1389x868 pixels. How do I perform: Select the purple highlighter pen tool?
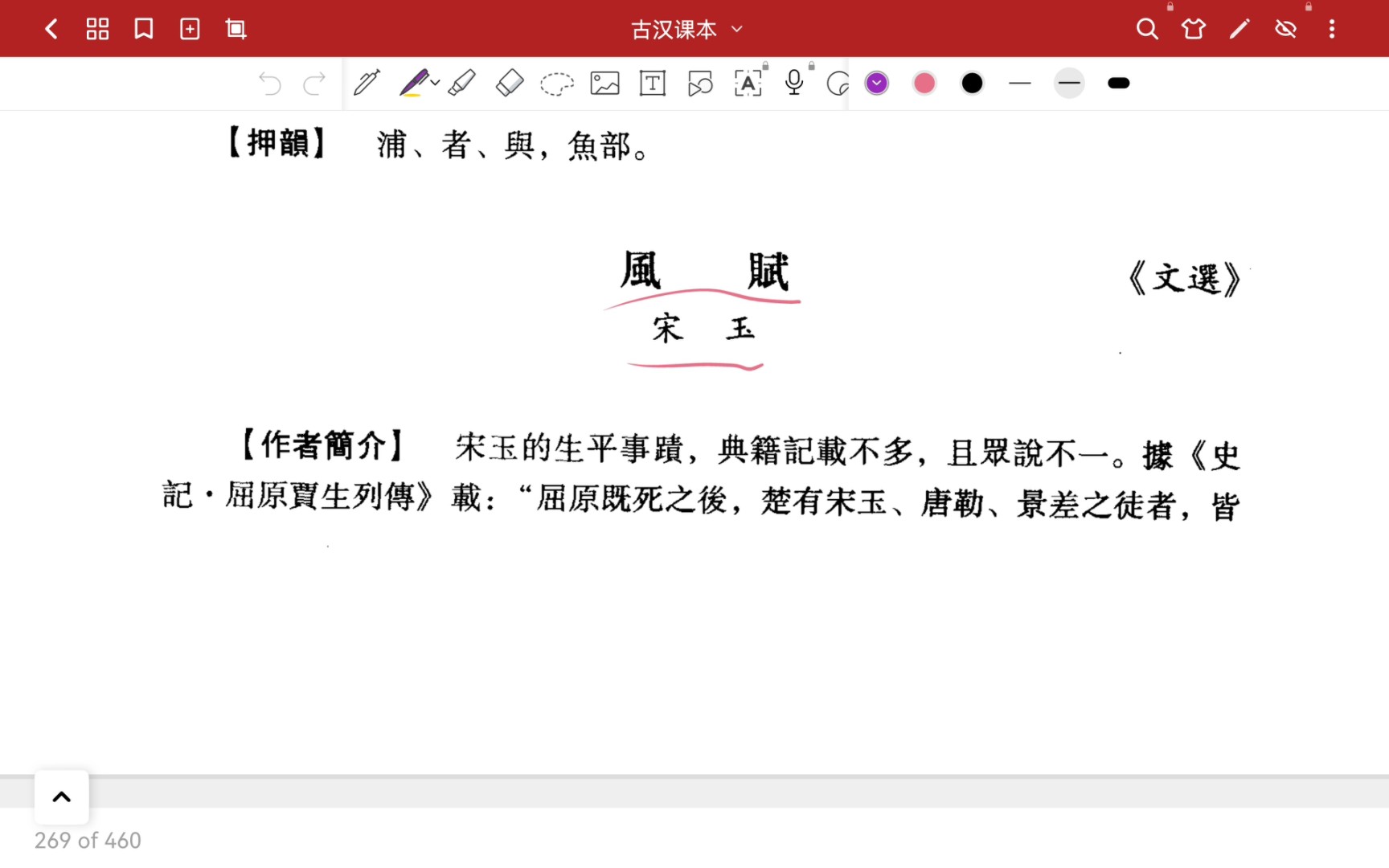(x=414, y=84)
